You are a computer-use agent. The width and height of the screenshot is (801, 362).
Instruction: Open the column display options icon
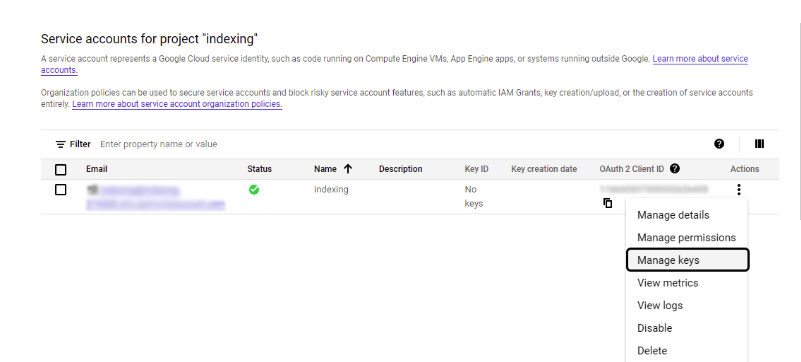click(x=759, y=144)
